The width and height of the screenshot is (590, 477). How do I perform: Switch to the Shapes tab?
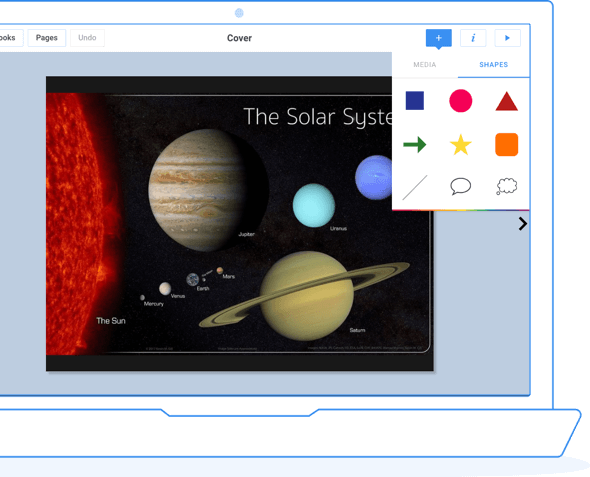493,65
